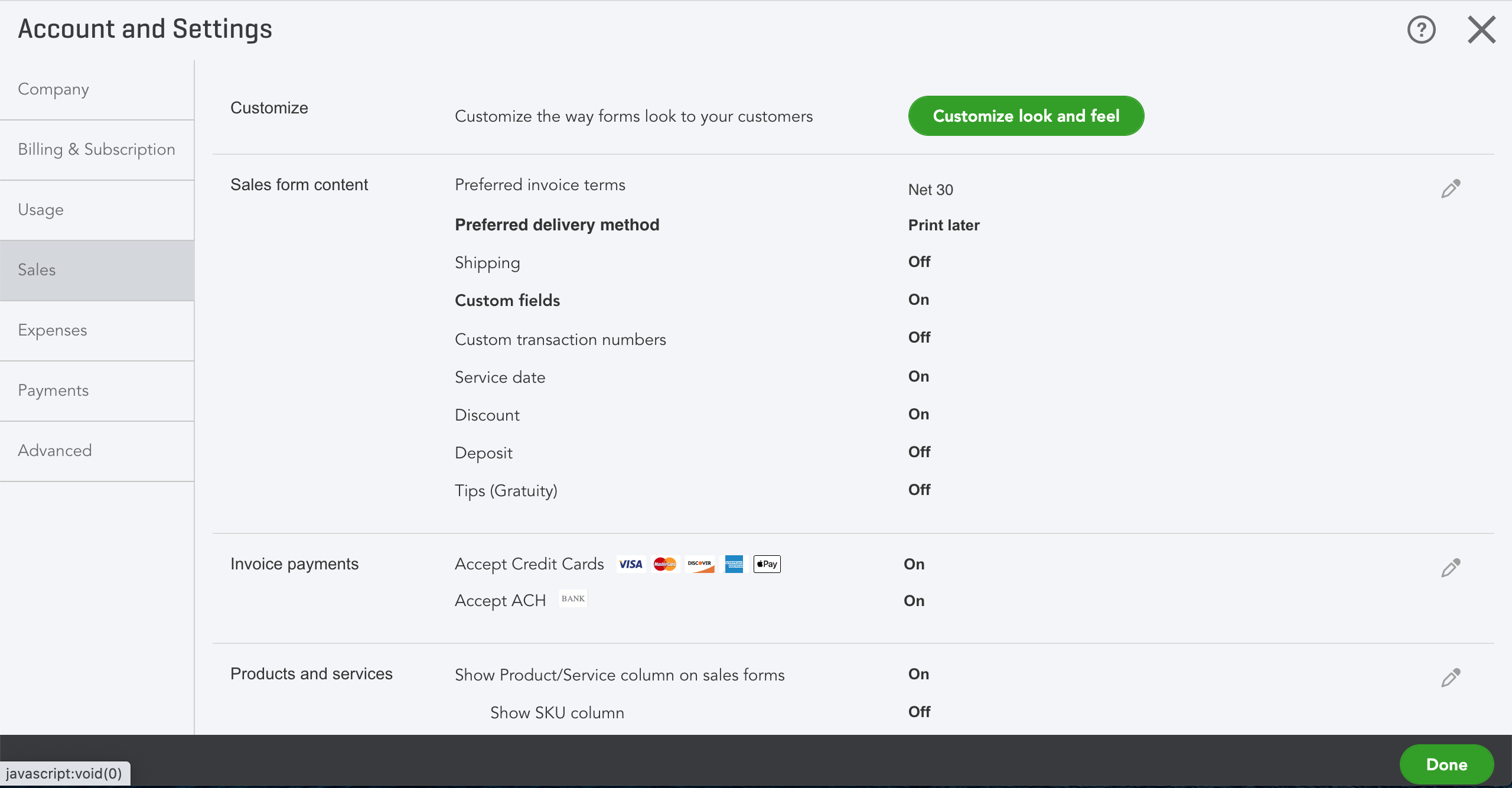Click the Accept ACH label
The image size is (1512, 788).
point(500,601)
